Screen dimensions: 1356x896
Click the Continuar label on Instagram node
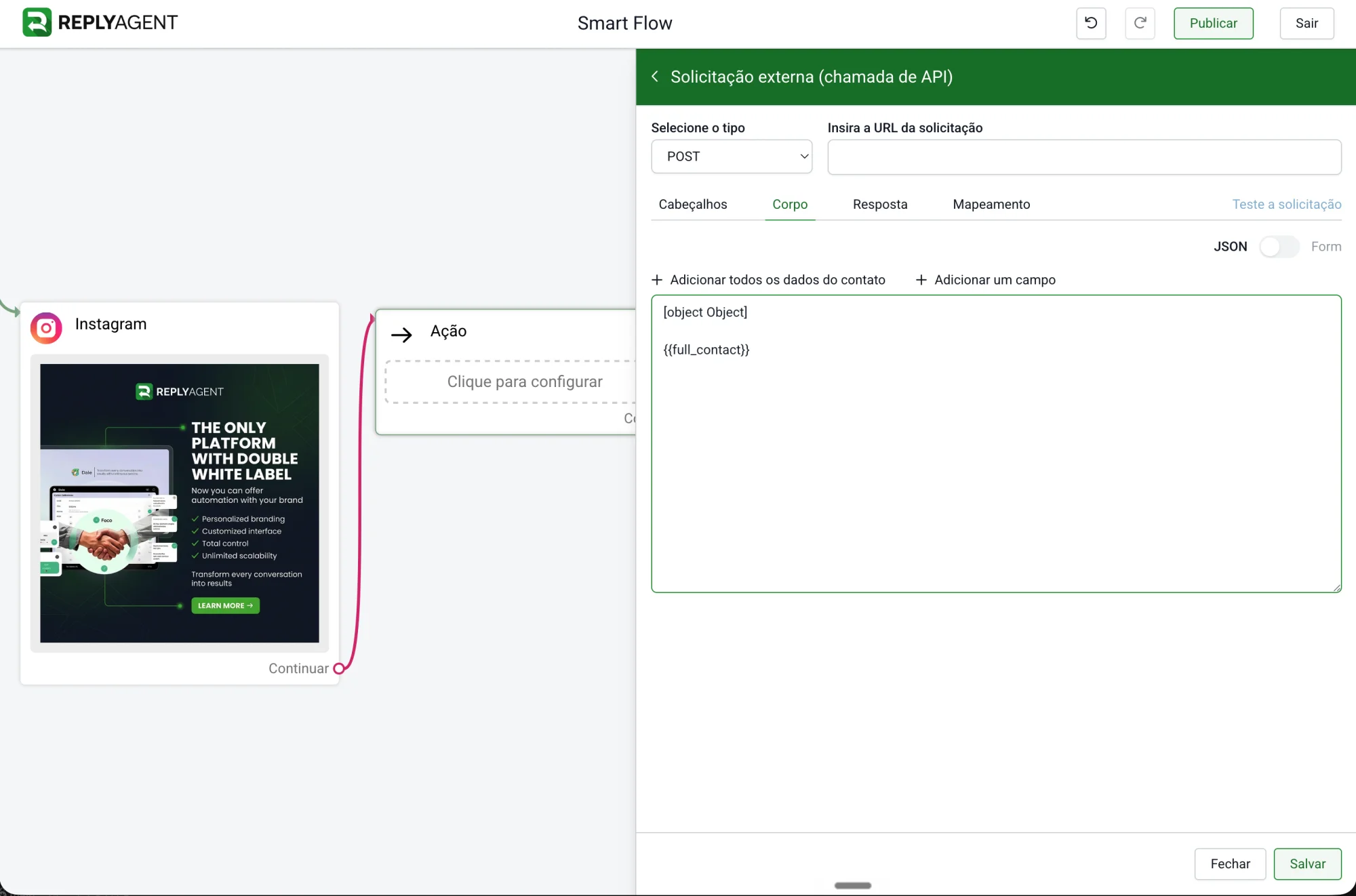[298, 668]
